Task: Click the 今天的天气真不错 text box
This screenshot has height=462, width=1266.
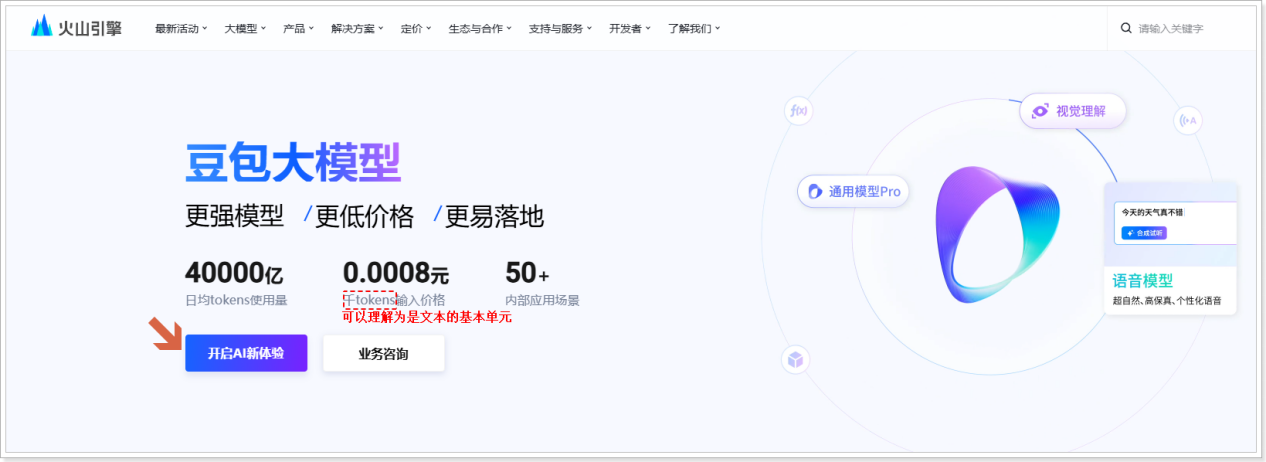Action: tap(1176, 223)
